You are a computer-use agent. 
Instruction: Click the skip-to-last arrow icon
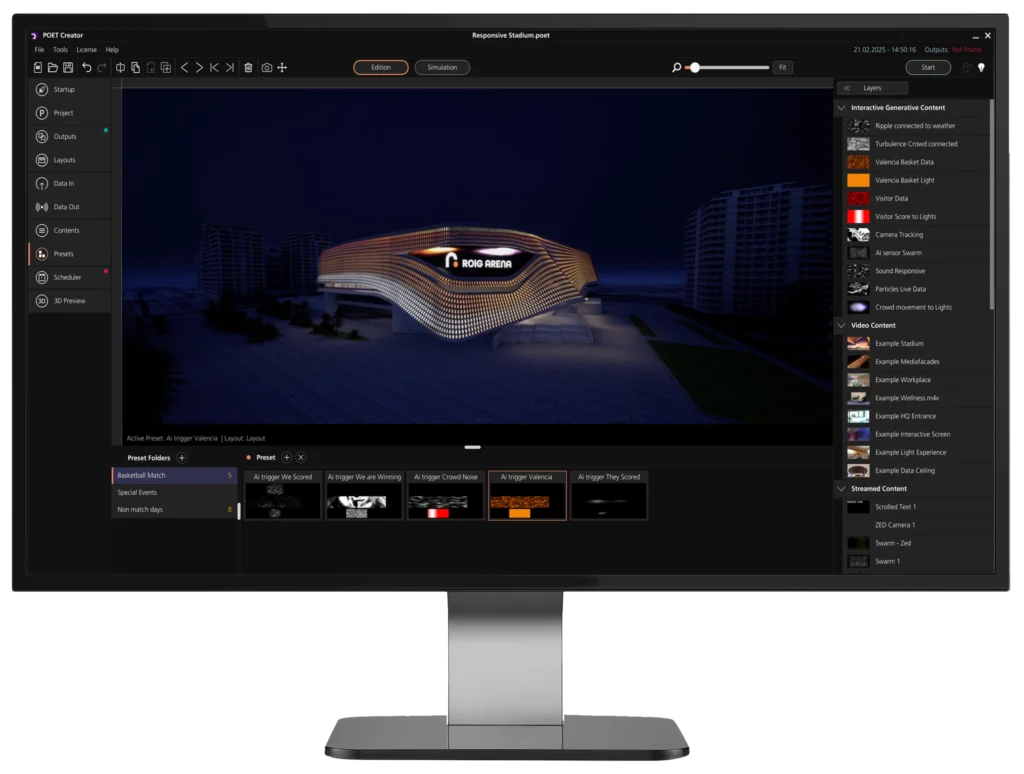(230, 68)
